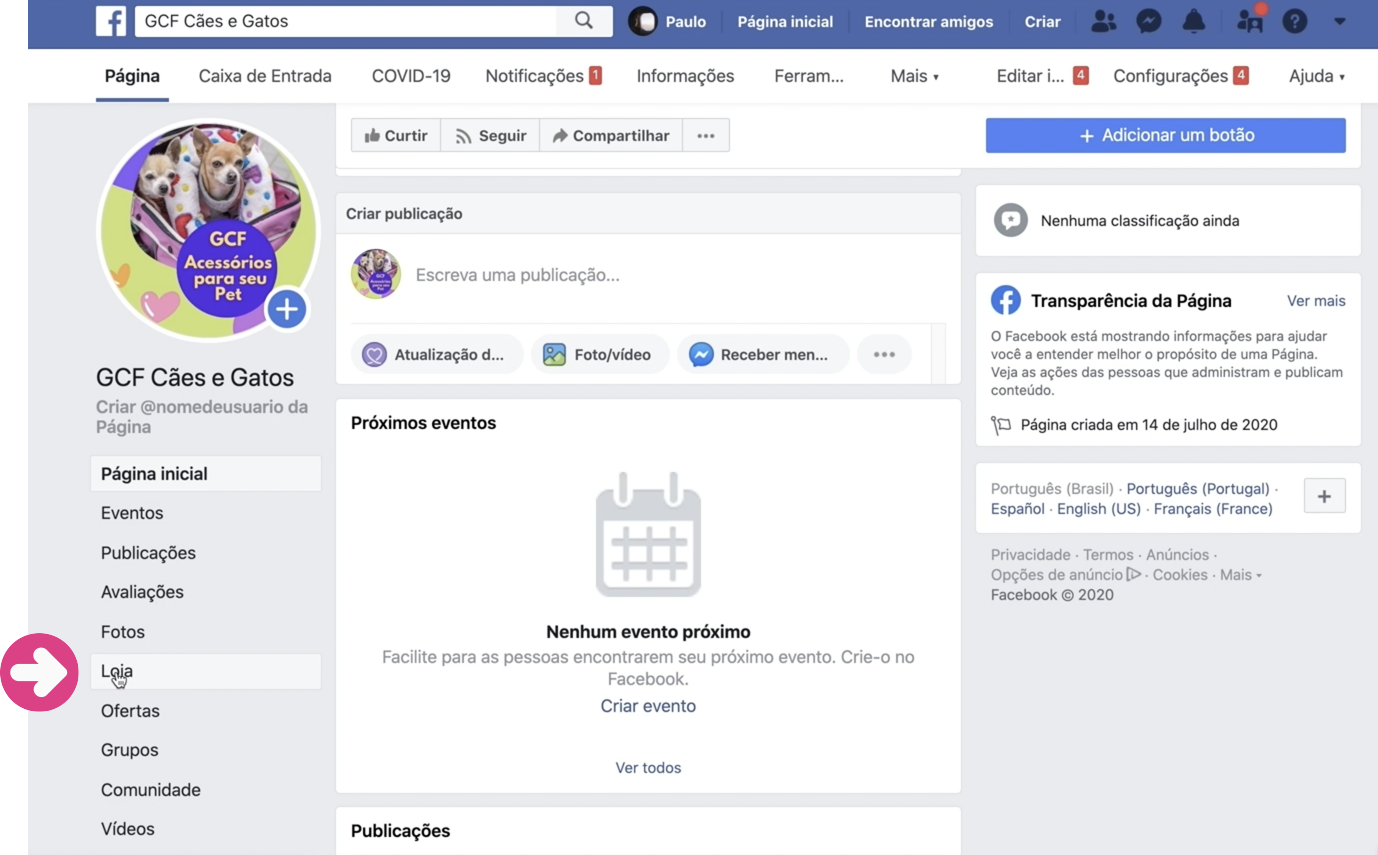
Task: Click the small page avatar in composer
Action: tap(376, 274)
